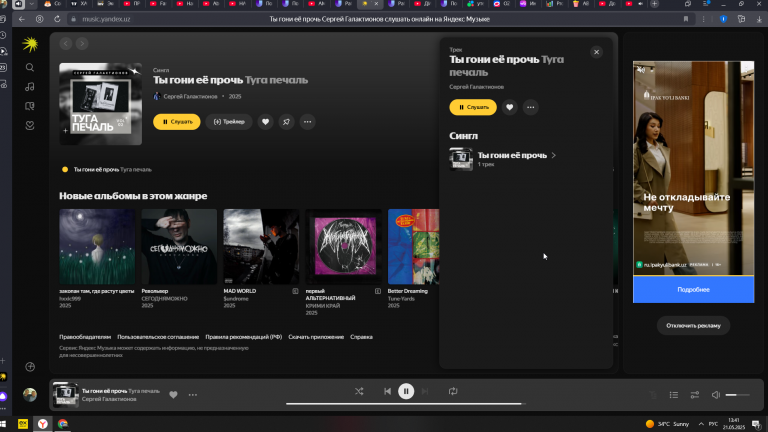The height and width of the screenshot is (432, 768).
Task: Open the three-dots menu next to the pin icon
Action: click(x=308, y=121)
